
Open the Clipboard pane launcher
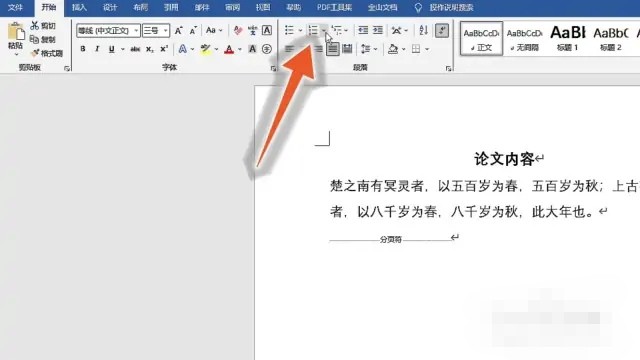tap(67, 69)
